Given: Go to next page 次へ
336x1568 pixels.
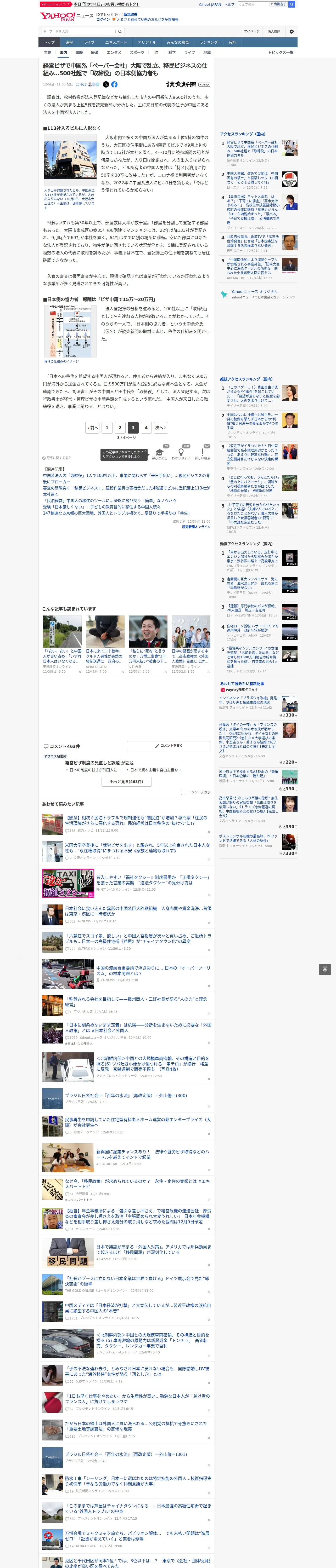Looking at the screenshot, I should [160, 427].
